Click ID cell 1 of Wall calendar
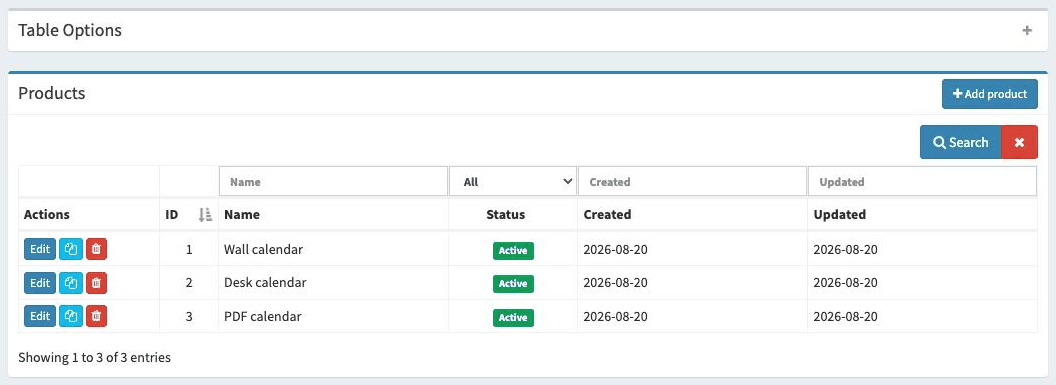Image resolution: width=1056 pixels, height=385 pixels. pos(189,249)
